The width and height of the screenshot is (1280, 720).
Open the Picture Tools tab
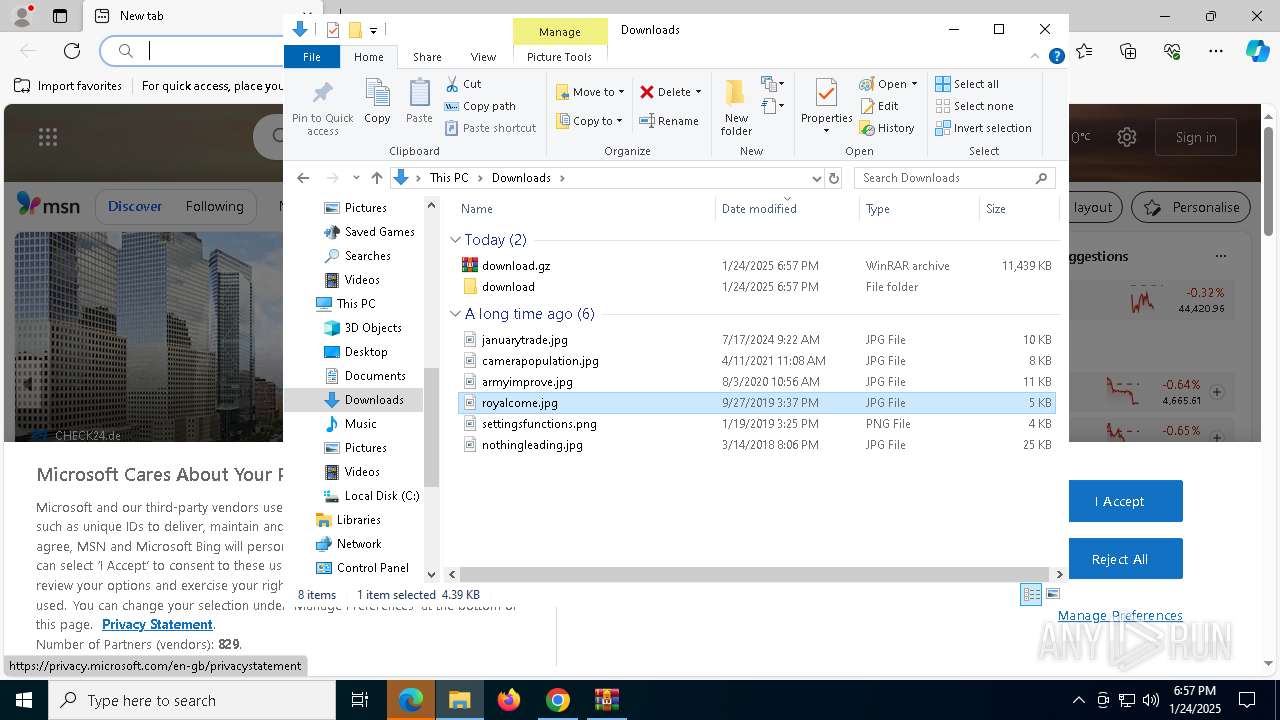pyautogui.click(x=559, y=57)
